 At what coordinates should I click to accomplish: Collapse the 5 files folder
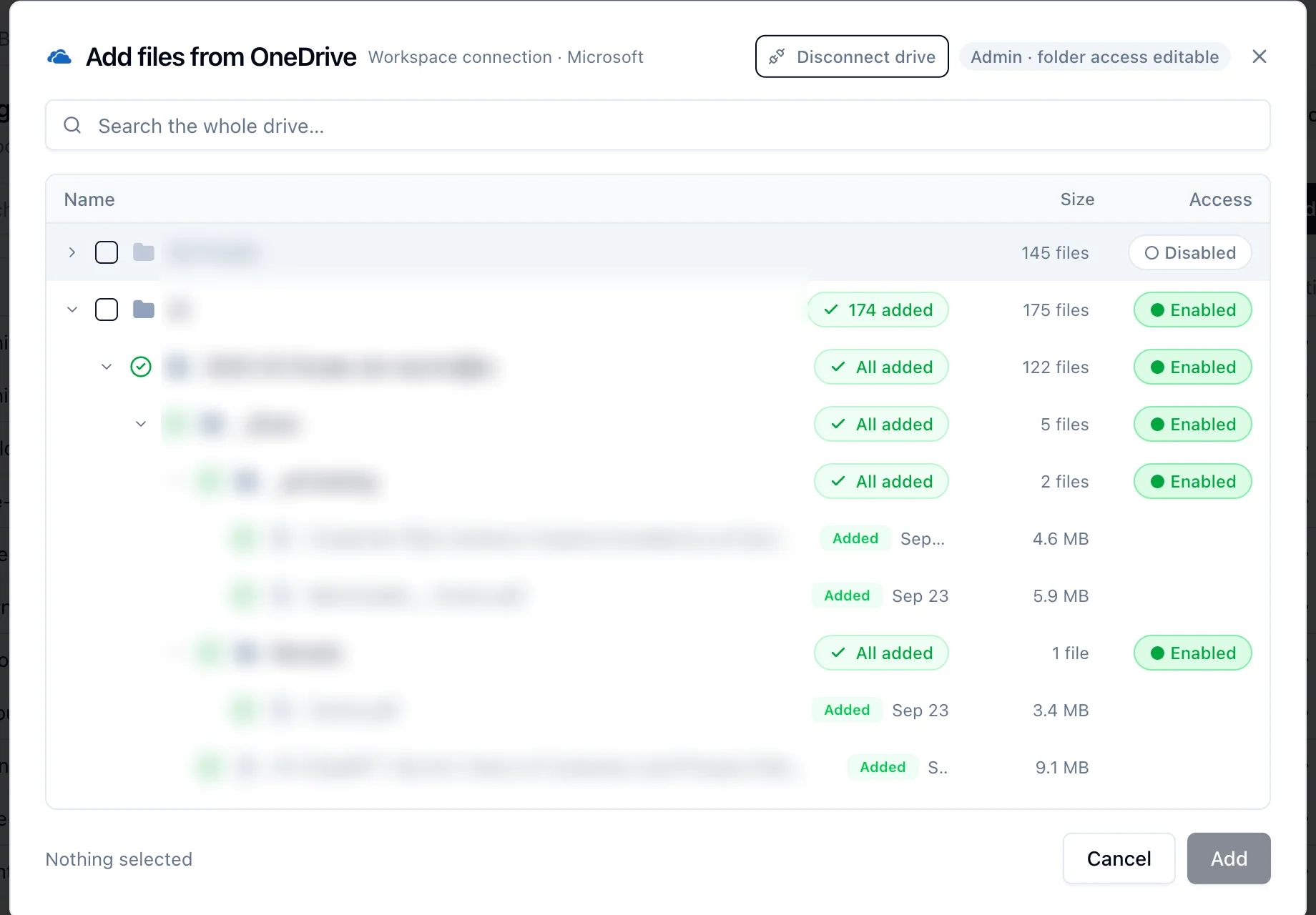pyautogui.click(x=141, y=424)
